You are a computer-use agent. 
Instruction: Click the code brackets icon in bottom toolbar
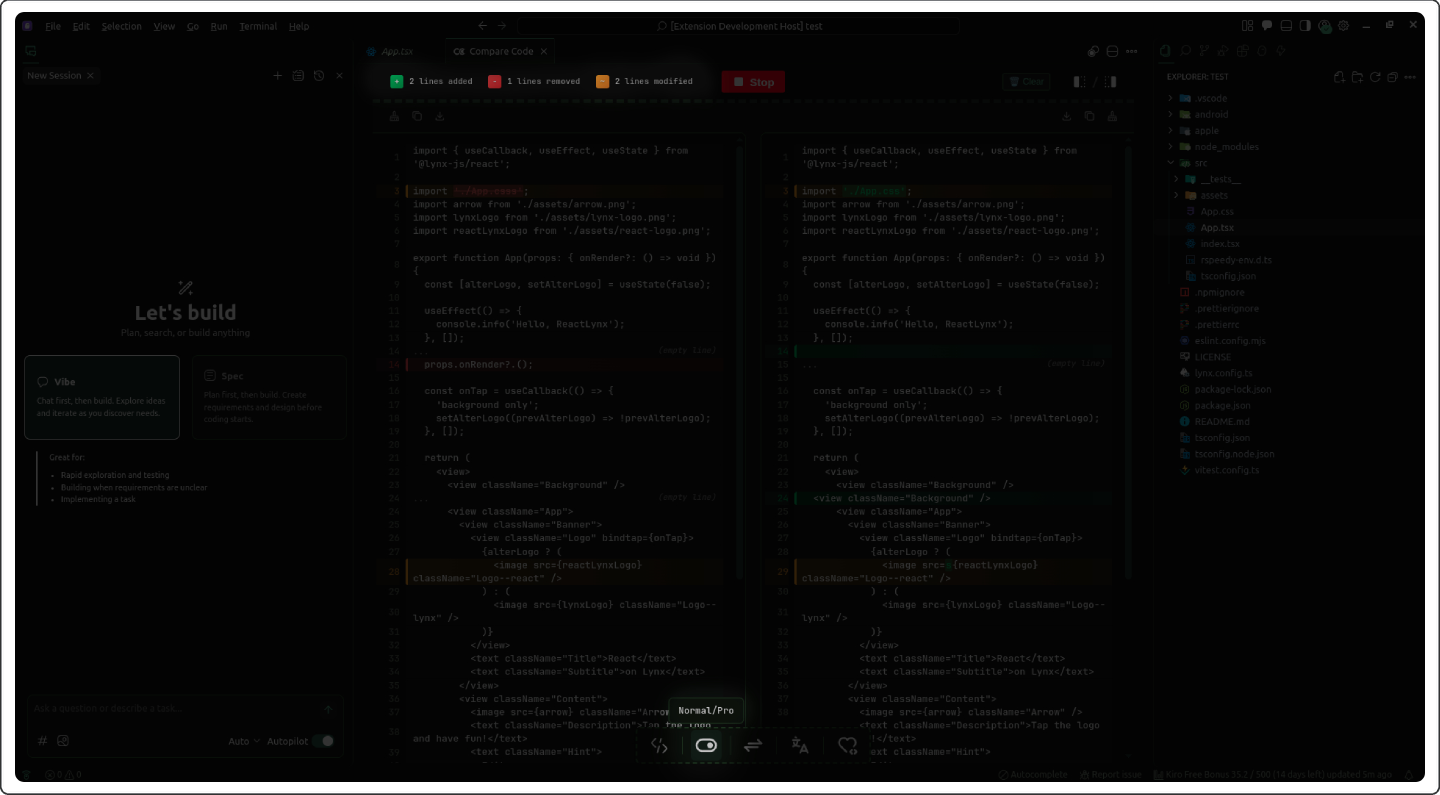coord(659,745)
